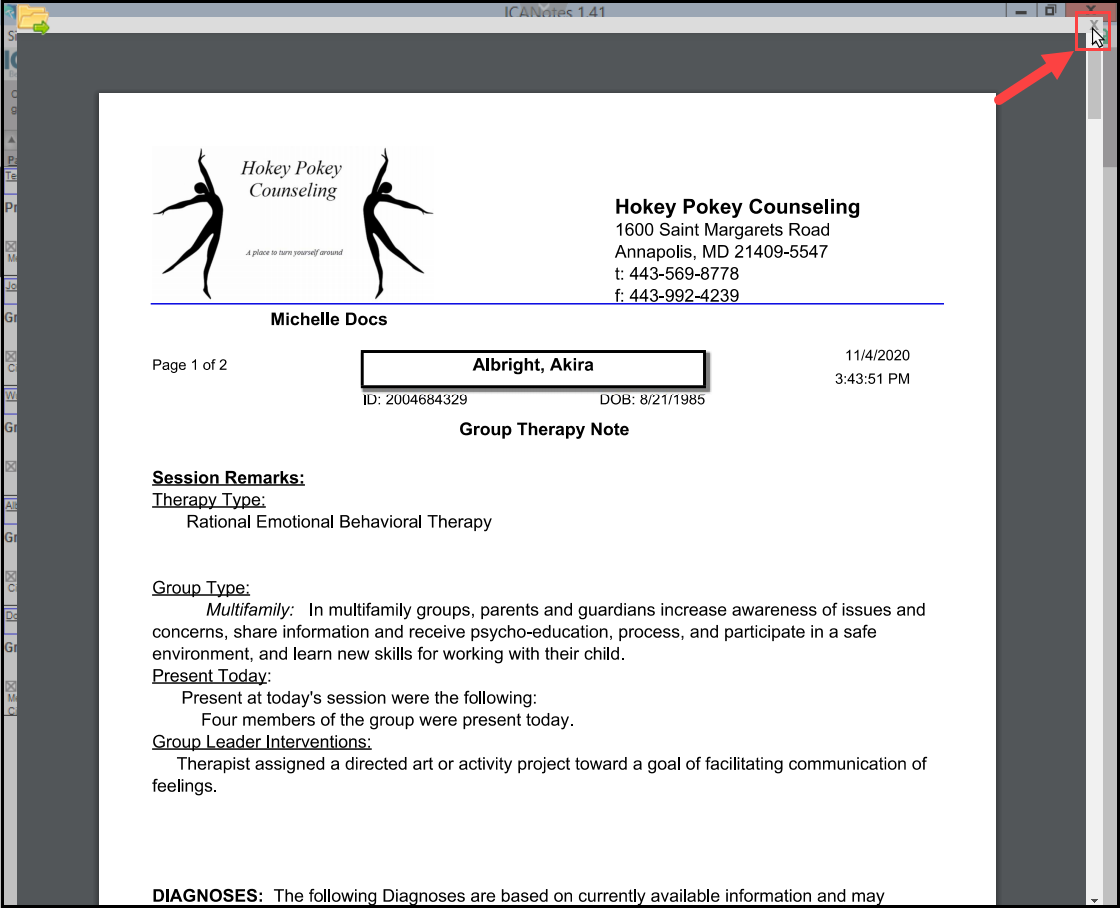The width and height of the screenshot is (1120, 908).
Task: Click the Hokey Pokey Counseling dancer logo
Action: click(x=292, y=222)
